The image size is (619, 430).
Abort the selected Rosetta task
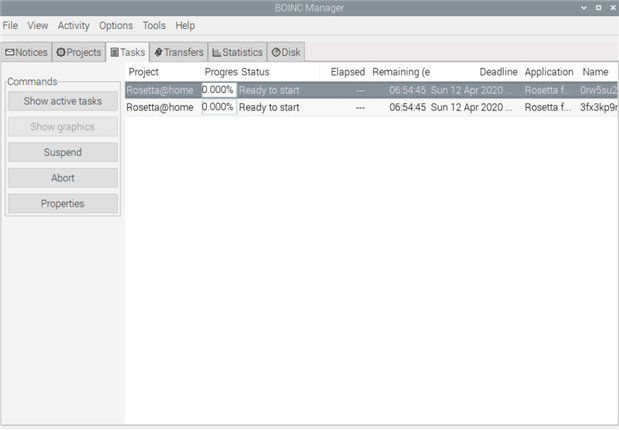coord(63,178)
